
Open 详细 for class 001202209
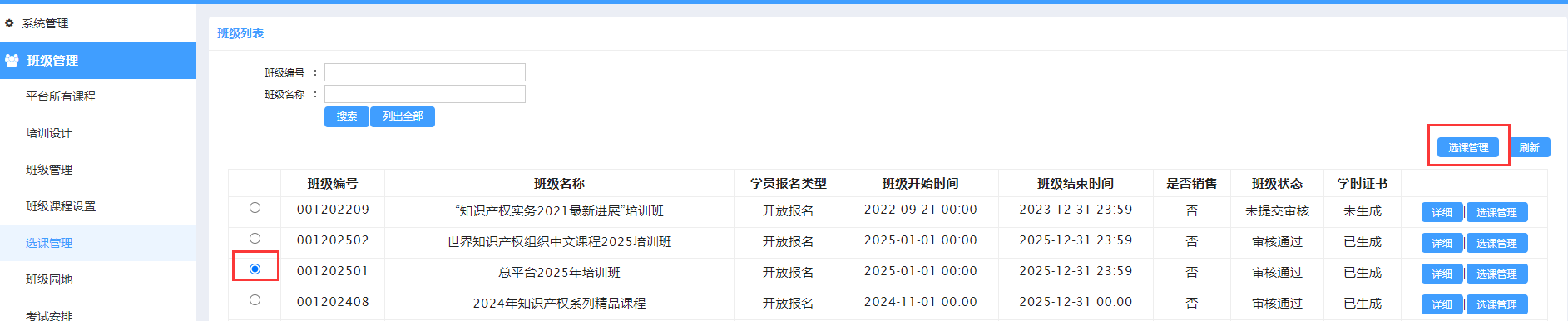(x=1442, y=212)
